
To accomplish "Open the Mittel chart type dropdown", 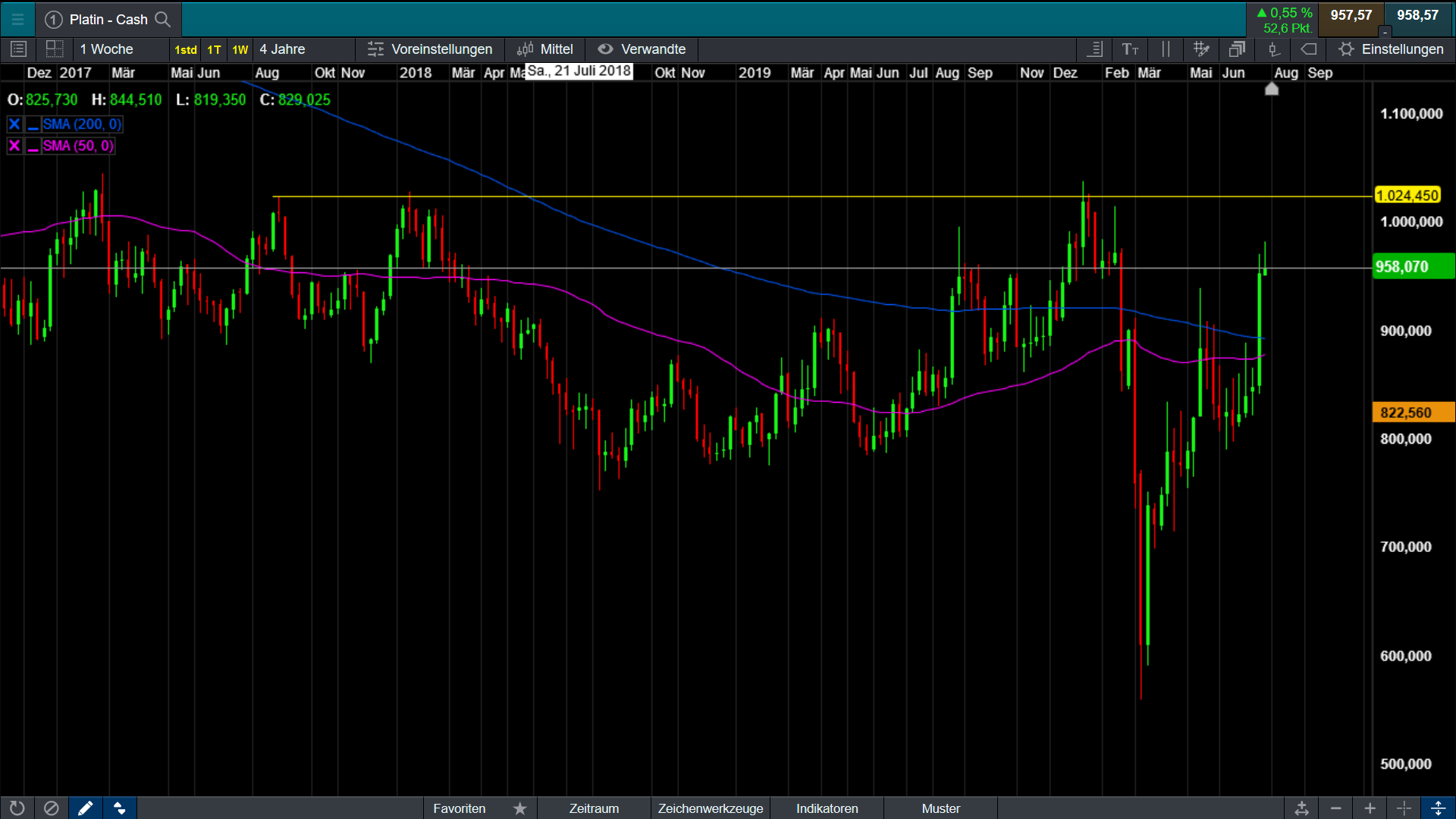I will pos(545,49).
